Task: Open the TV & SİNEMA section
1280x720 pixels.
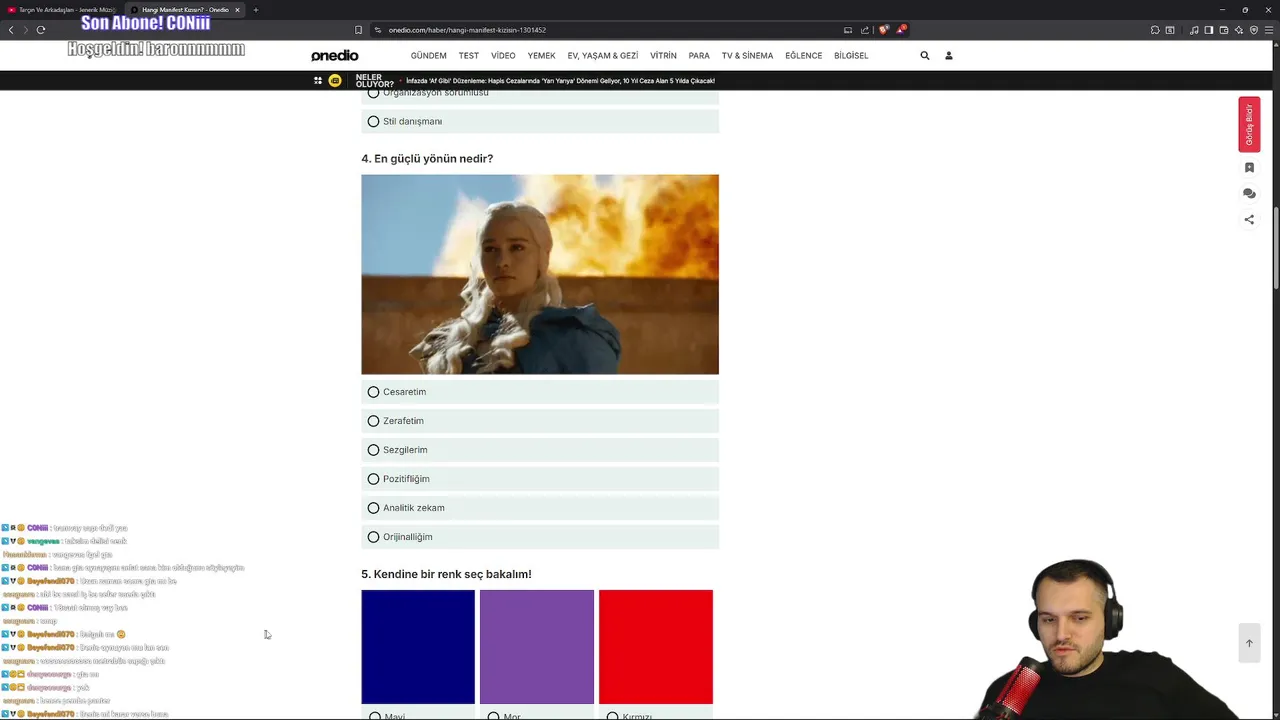Action: pyautogui.click(x=747, y=56)
